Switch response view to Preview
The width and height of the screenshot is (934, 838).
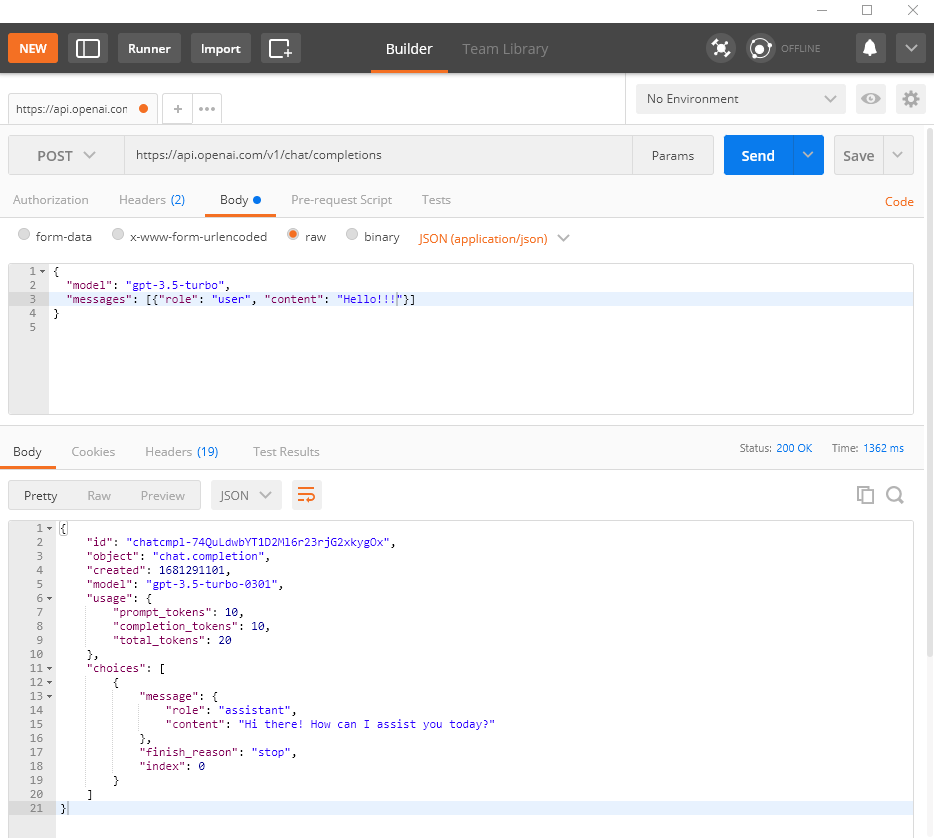click(x=163, y=496)
